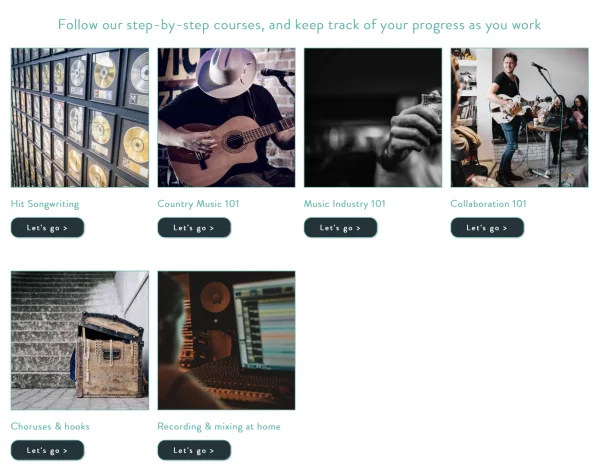Click Let's go under Choruses & hooks

tap(47, 450)
